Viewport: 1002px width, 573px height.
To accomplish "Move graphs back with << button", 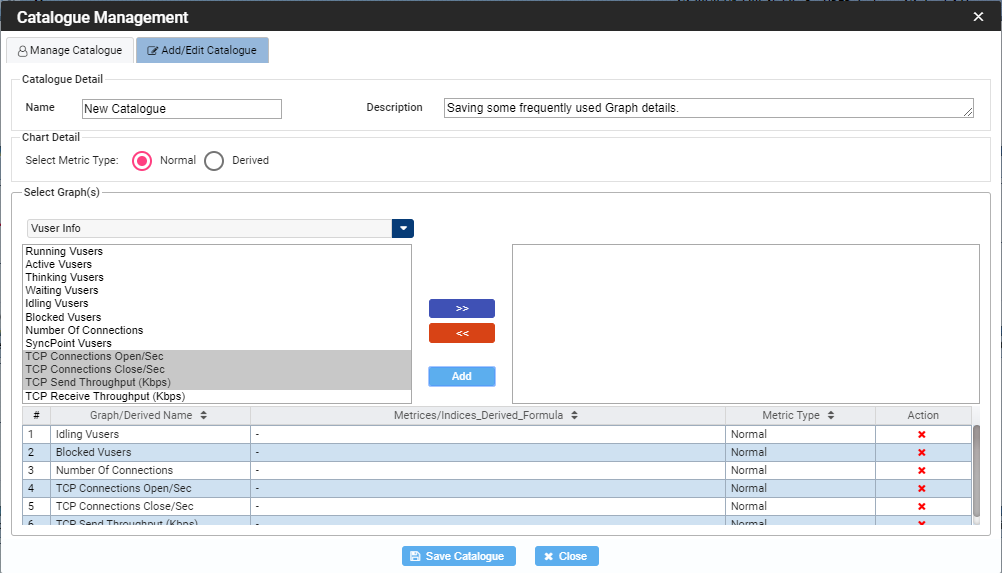I will [x=461, y=333].
